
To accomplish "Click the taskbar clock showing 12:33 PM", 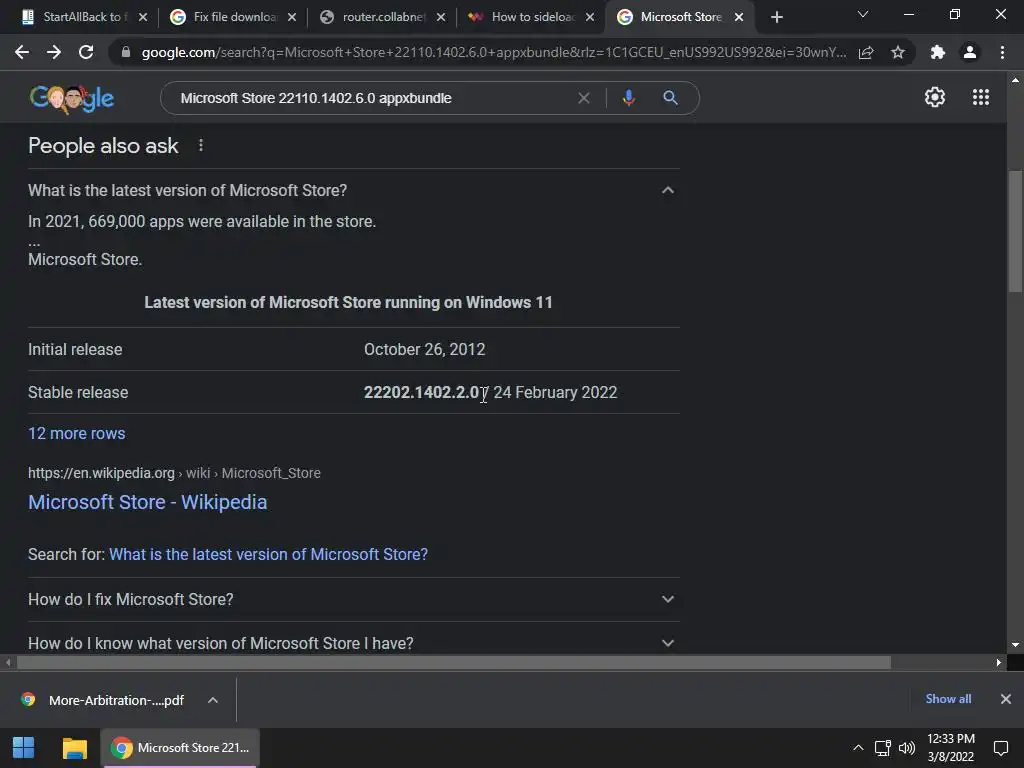I will (951, 748).
